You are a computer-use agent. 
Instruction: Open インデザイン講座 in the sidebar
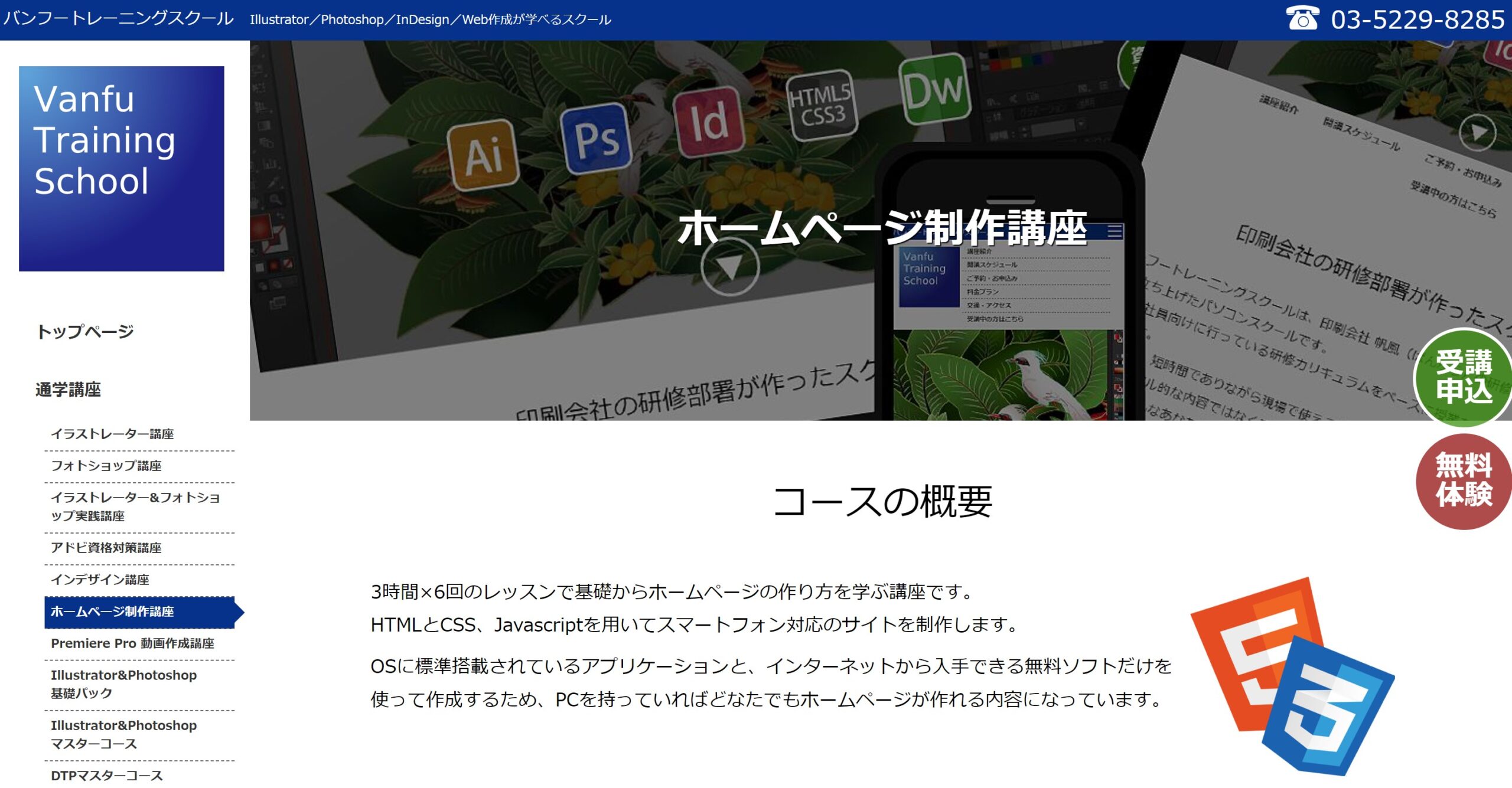click(139, 580)
